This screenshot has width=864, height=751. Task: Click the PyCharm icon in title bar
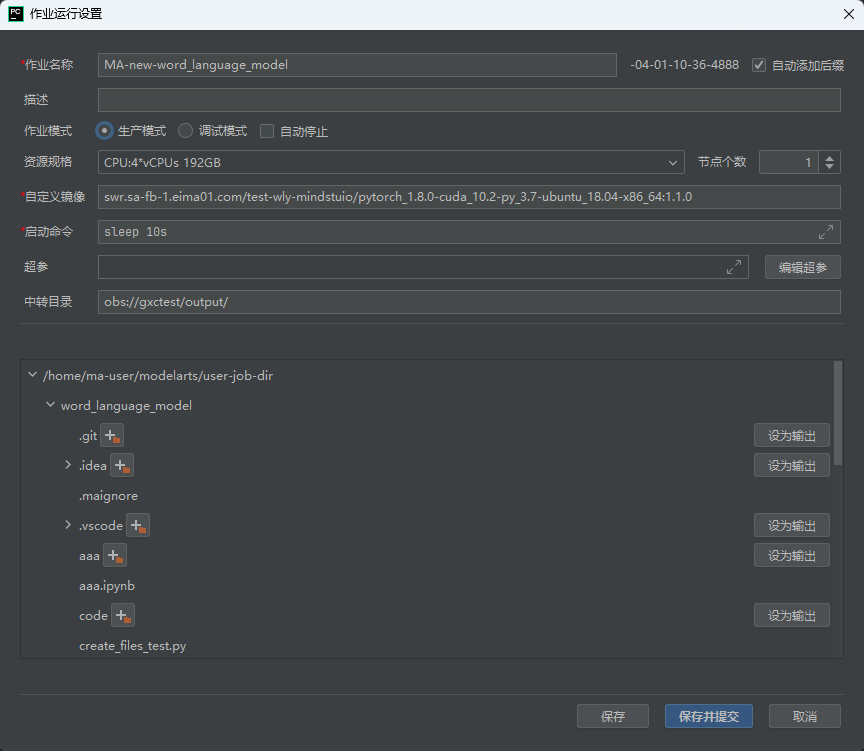pos(16,14)
